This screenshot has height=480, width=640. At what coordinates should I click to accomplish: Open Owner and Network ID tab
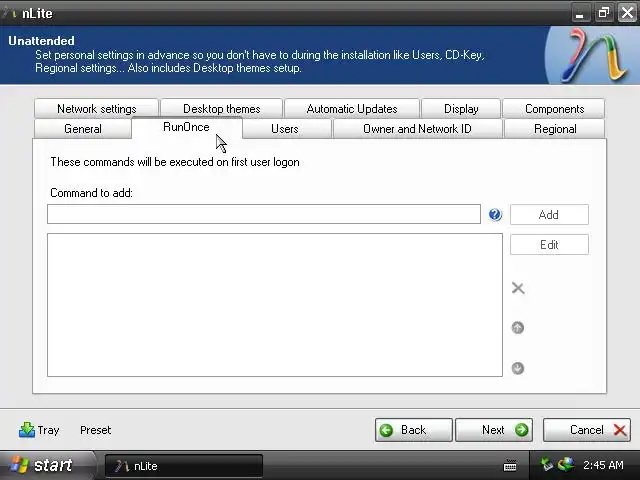tap(418, 129)
